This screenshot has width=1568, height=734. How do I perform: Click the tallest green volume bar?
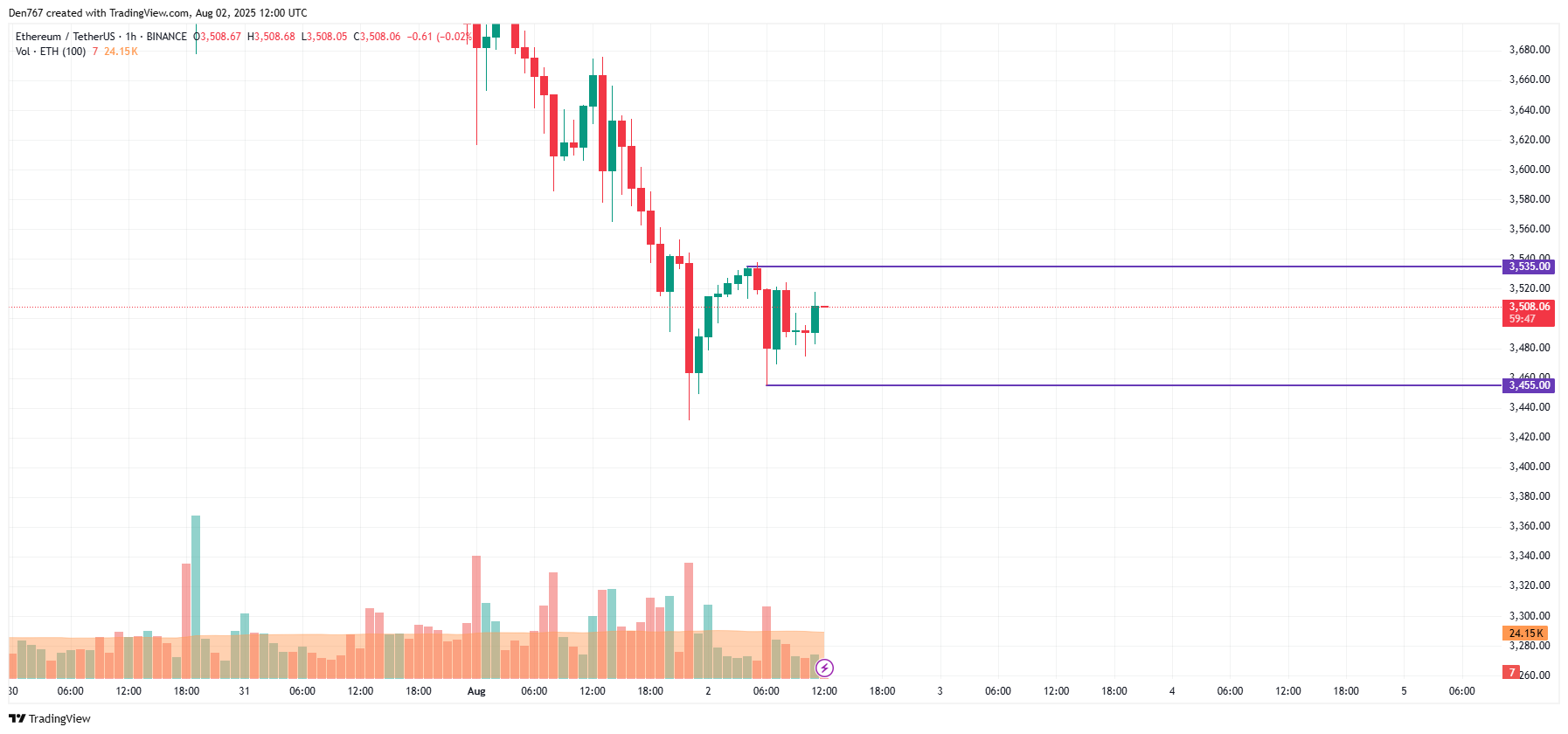coord(196,597)
